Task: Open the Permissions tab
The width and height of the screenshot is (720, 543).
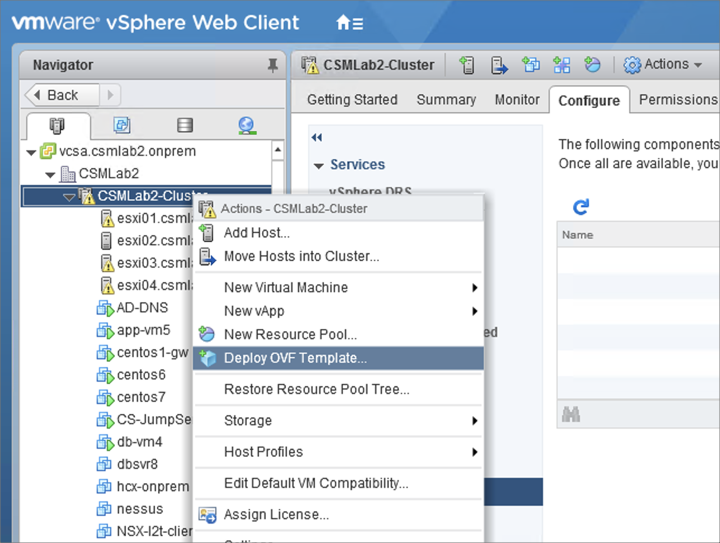Action: (x=678, y=100)
